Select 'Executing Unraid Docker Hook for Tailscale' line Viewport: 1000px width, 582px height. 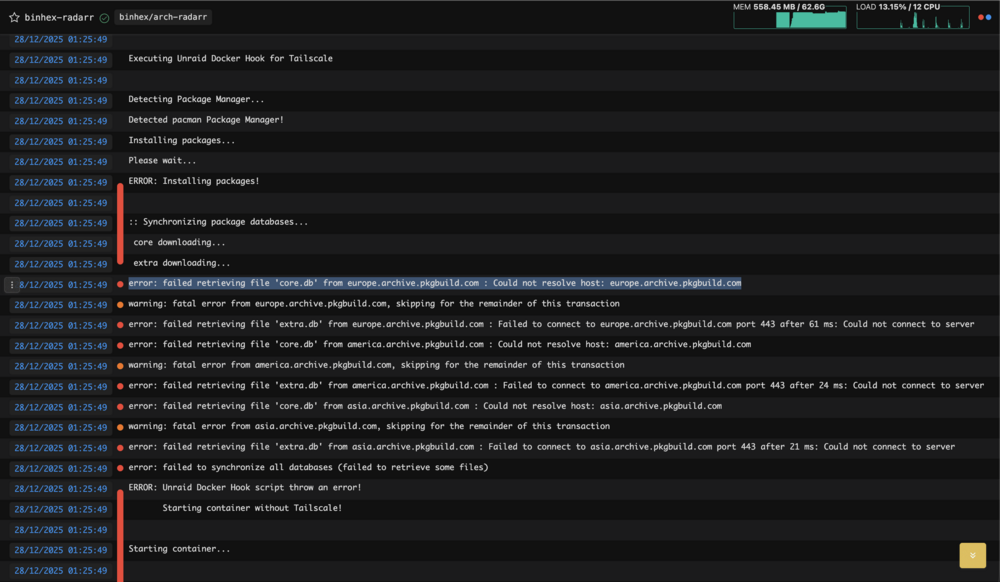[230, 59]
